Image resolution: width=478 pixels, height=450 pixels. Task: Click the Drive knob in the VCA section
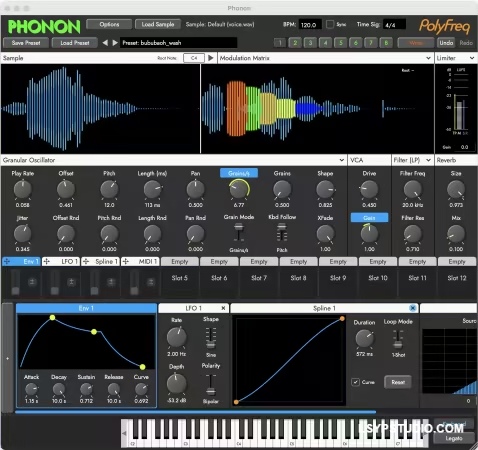click(369, 189)
